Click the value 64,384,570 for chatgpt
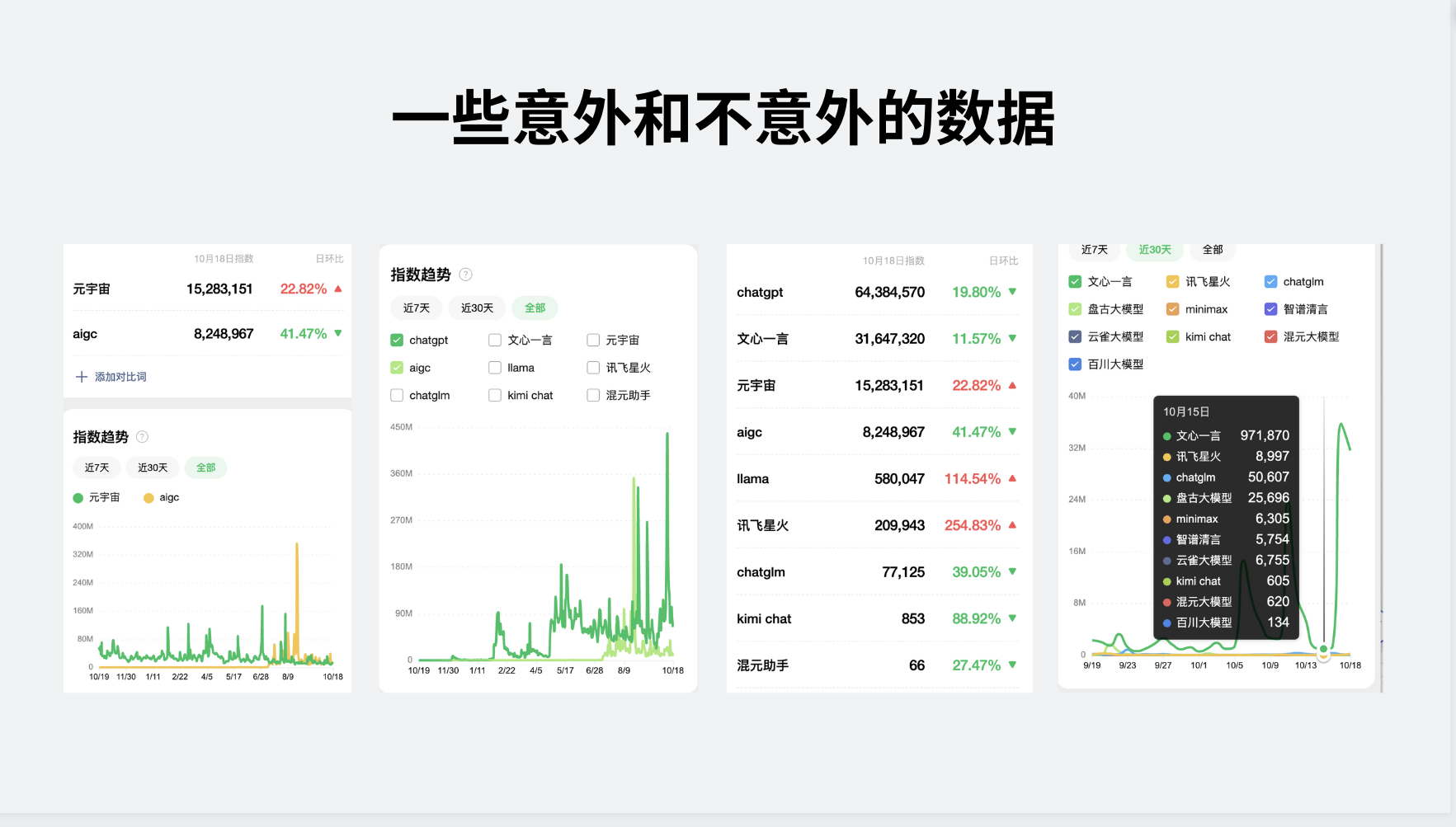 click(889, 292)
